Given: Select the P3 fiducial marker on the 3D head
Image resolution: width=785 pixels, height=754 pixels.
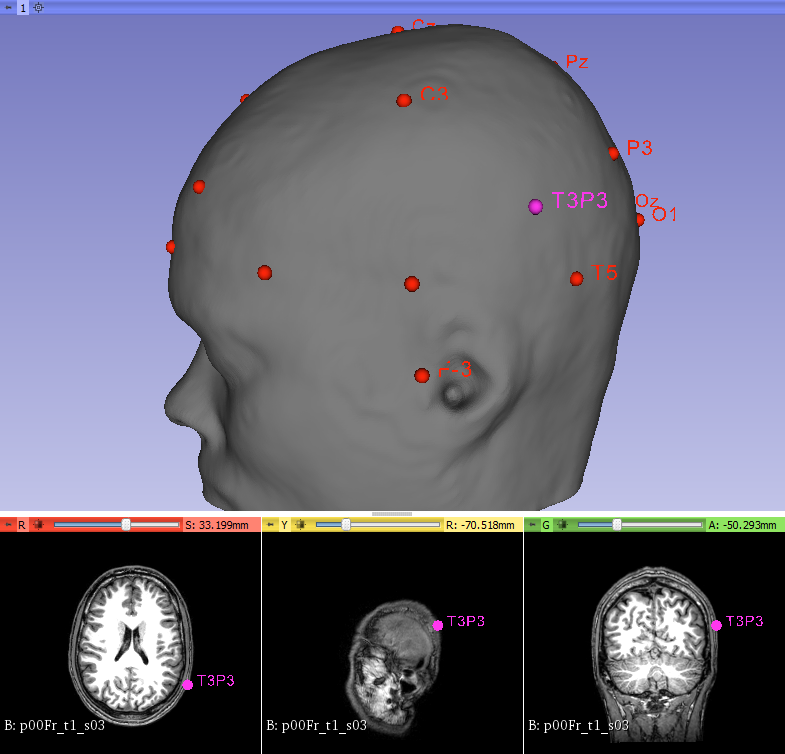Looking at the screenshot, I should click(614, 153).
